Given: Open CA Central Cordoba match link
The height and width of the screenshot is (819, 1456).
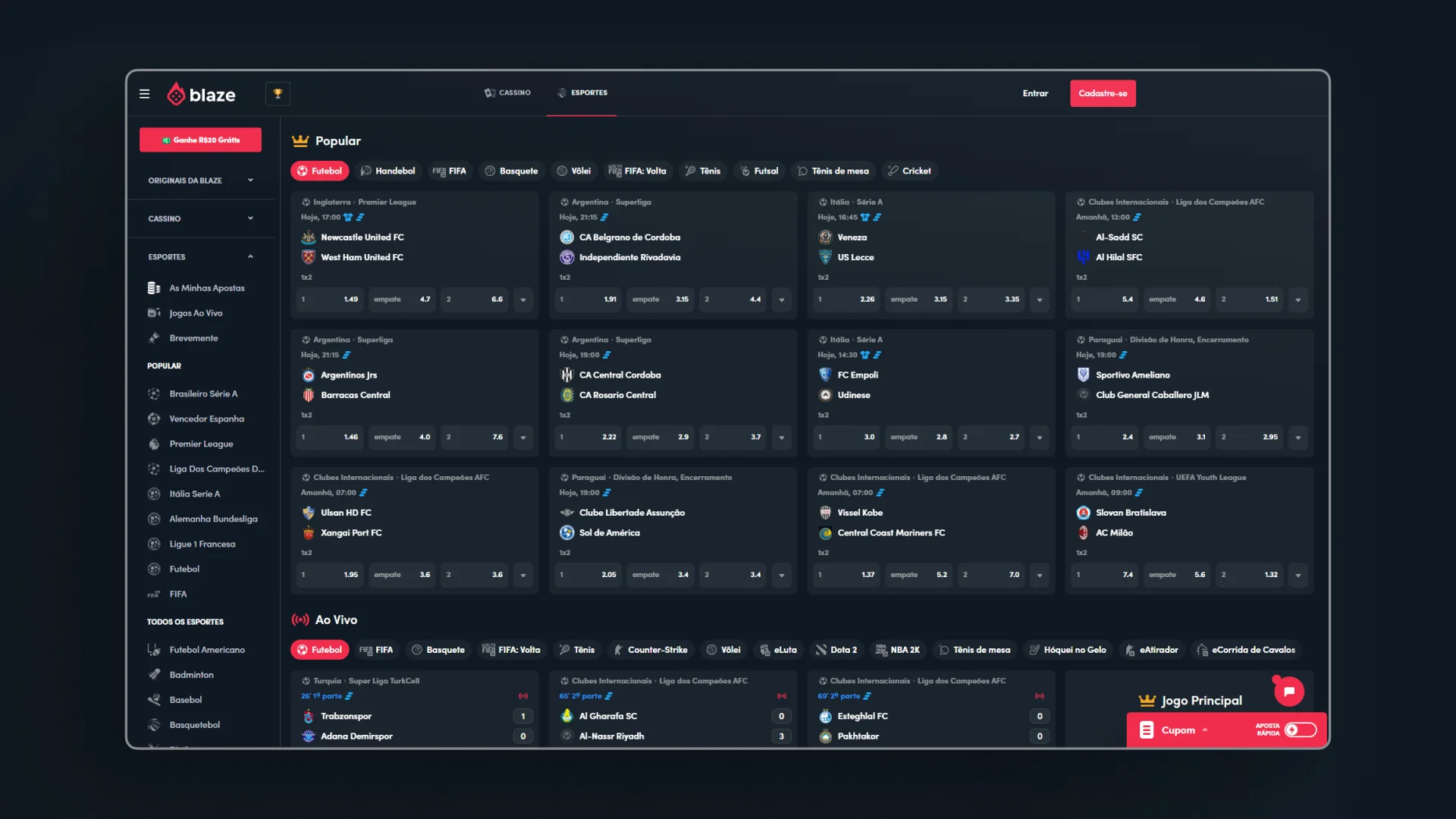Looking at the screenshot, I should (620, 375).
